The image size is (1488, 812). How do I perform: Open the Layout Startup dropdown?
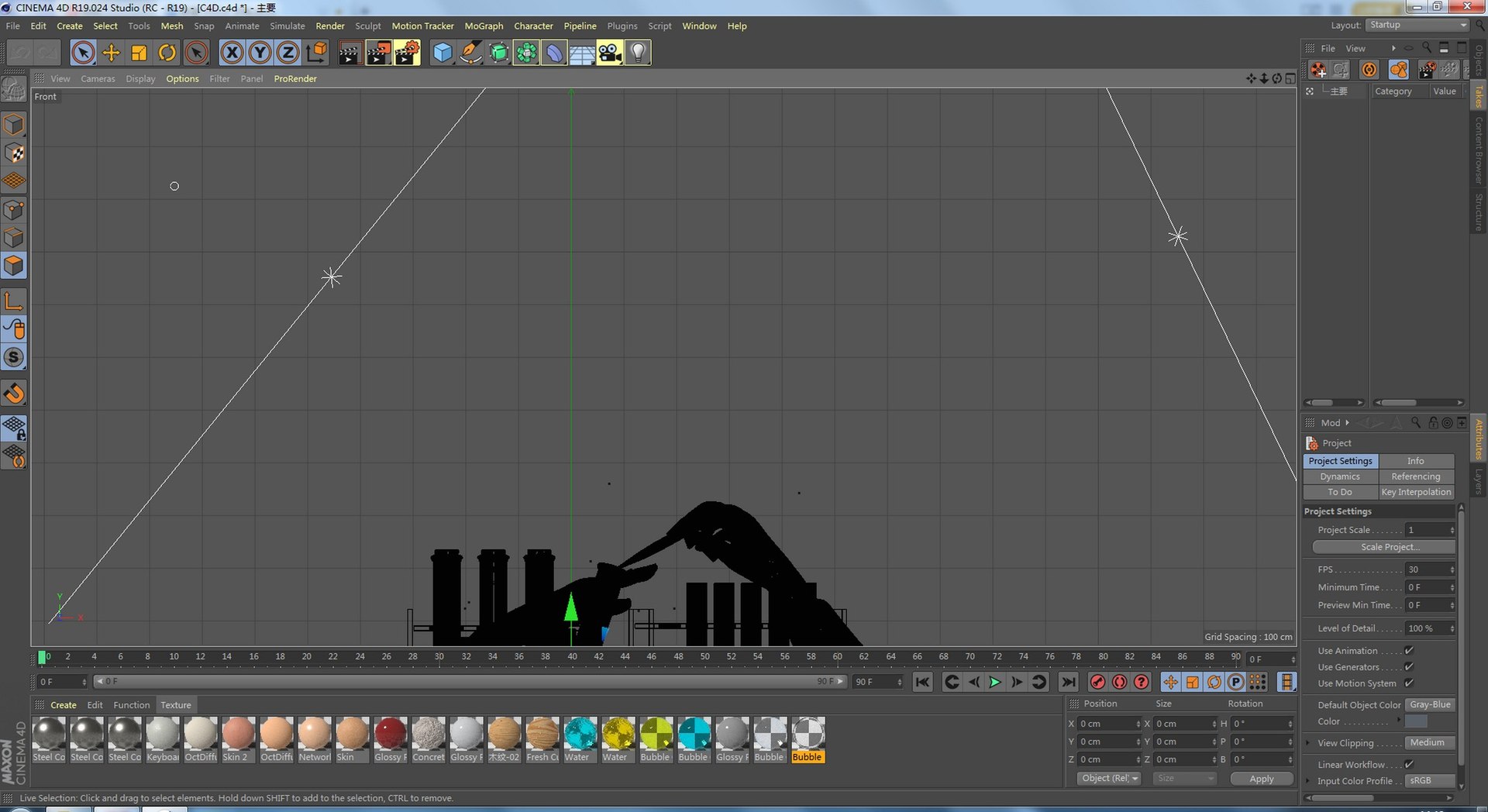(1417, 25)
